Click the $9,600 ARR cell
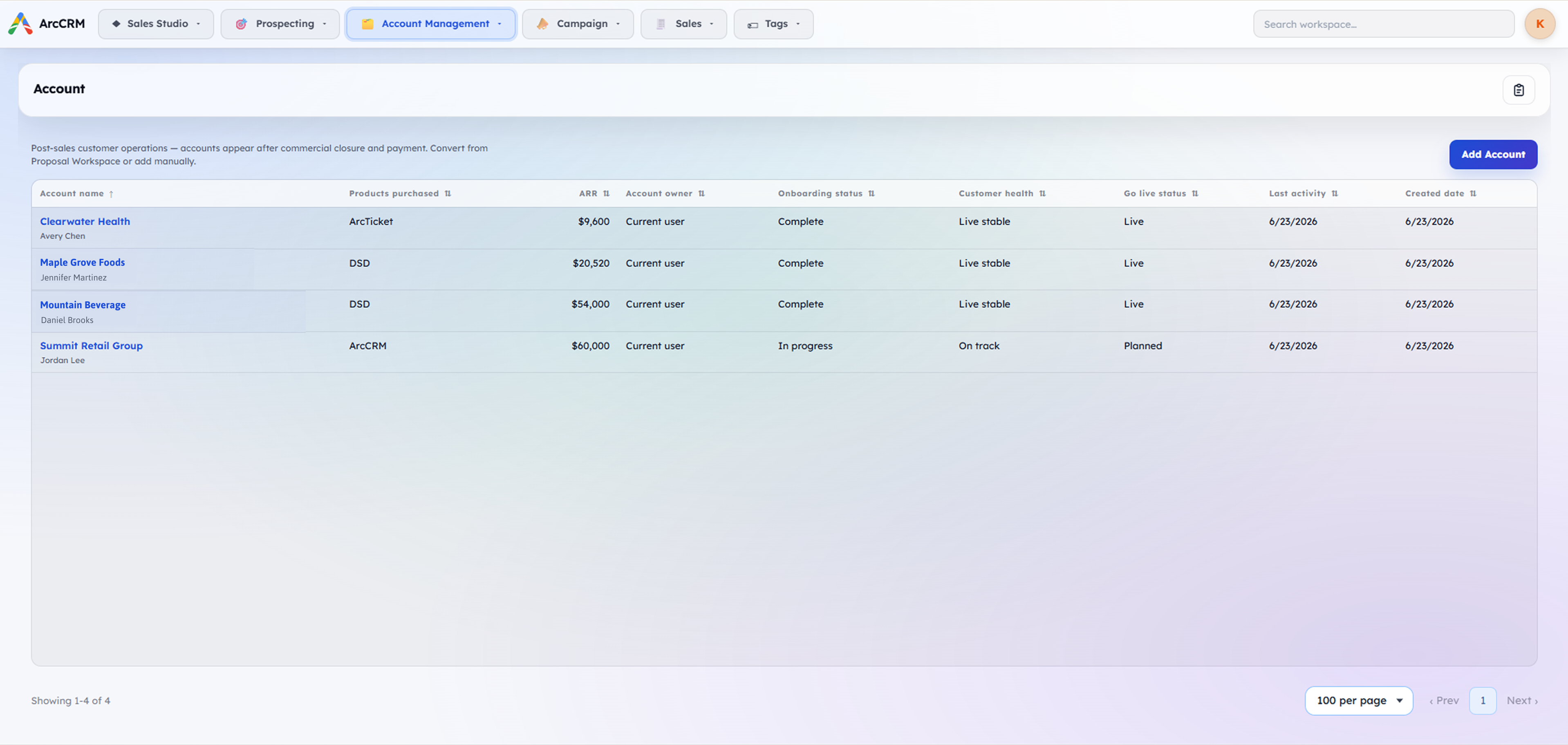This screenshot has width=1568, height=745. click(594, 222)
